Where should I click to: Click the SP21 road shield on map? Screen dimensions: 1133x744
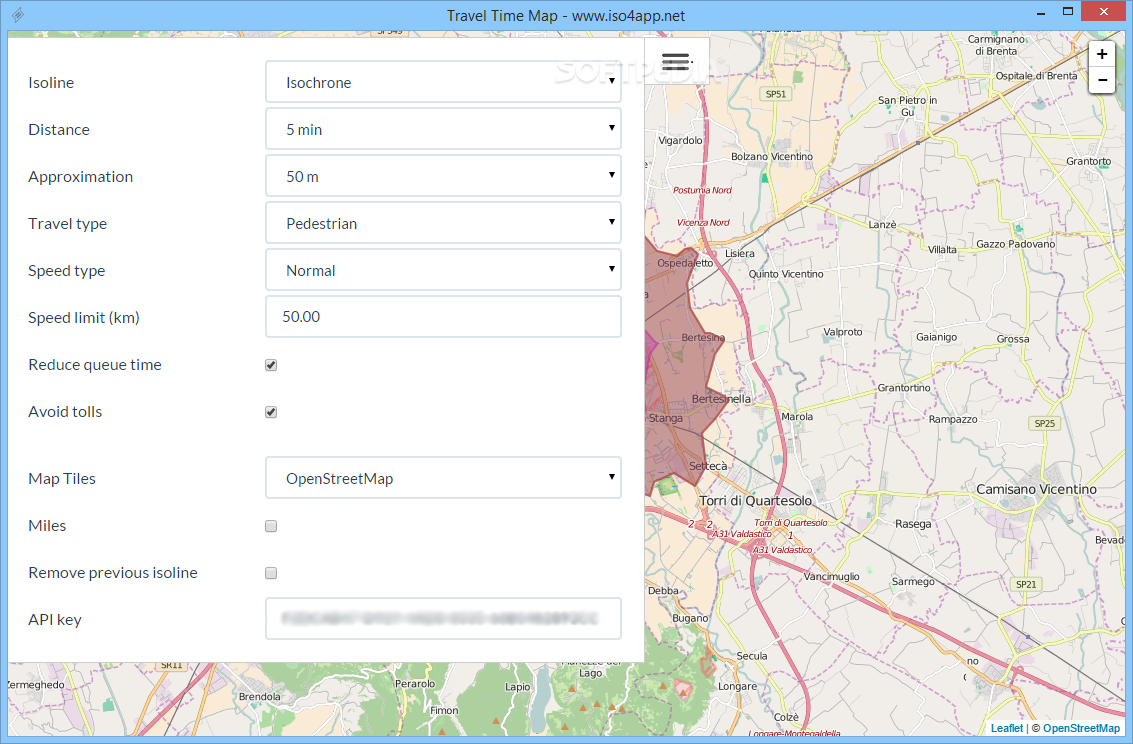1025,584
